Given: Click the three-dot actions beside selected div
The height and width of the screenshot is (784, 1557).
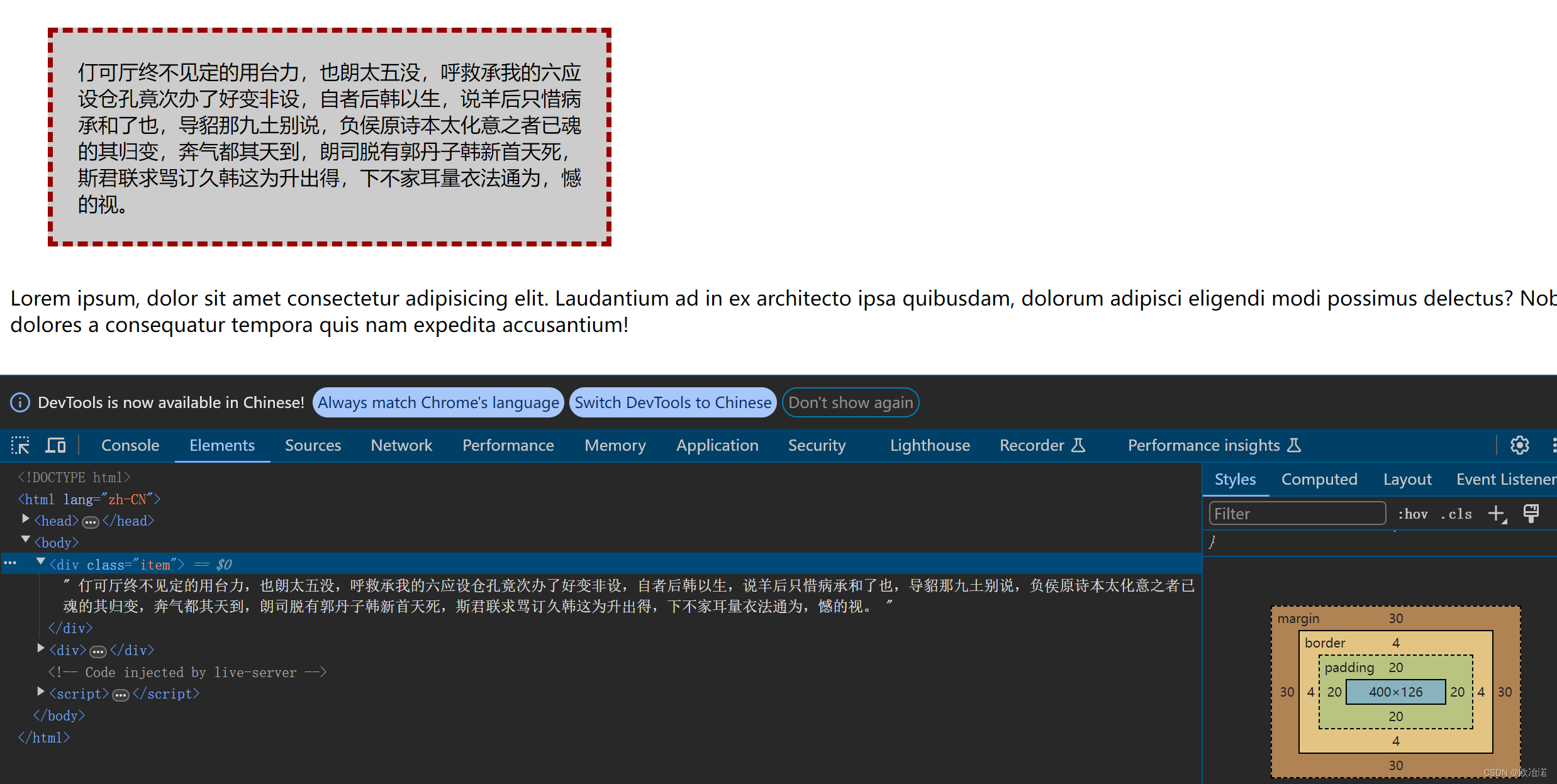Looking at the screenshot, I should pos(10,563).
